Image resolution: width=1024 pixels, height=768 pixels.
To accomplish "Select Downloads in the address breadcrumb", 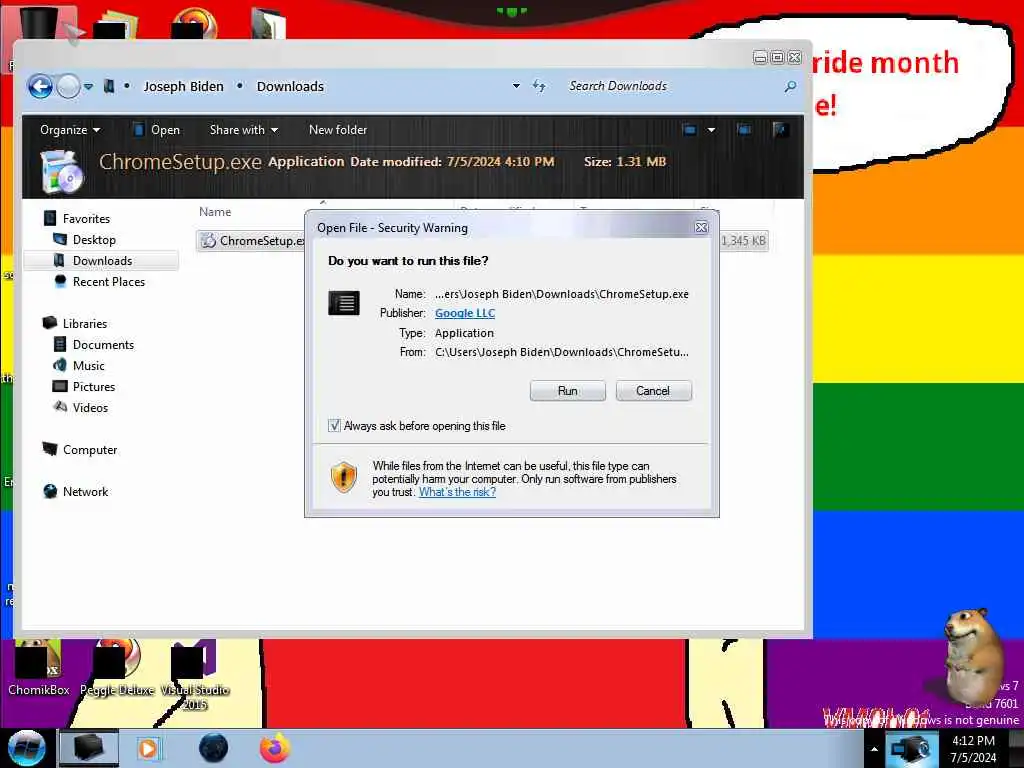I will click(290, 86).
